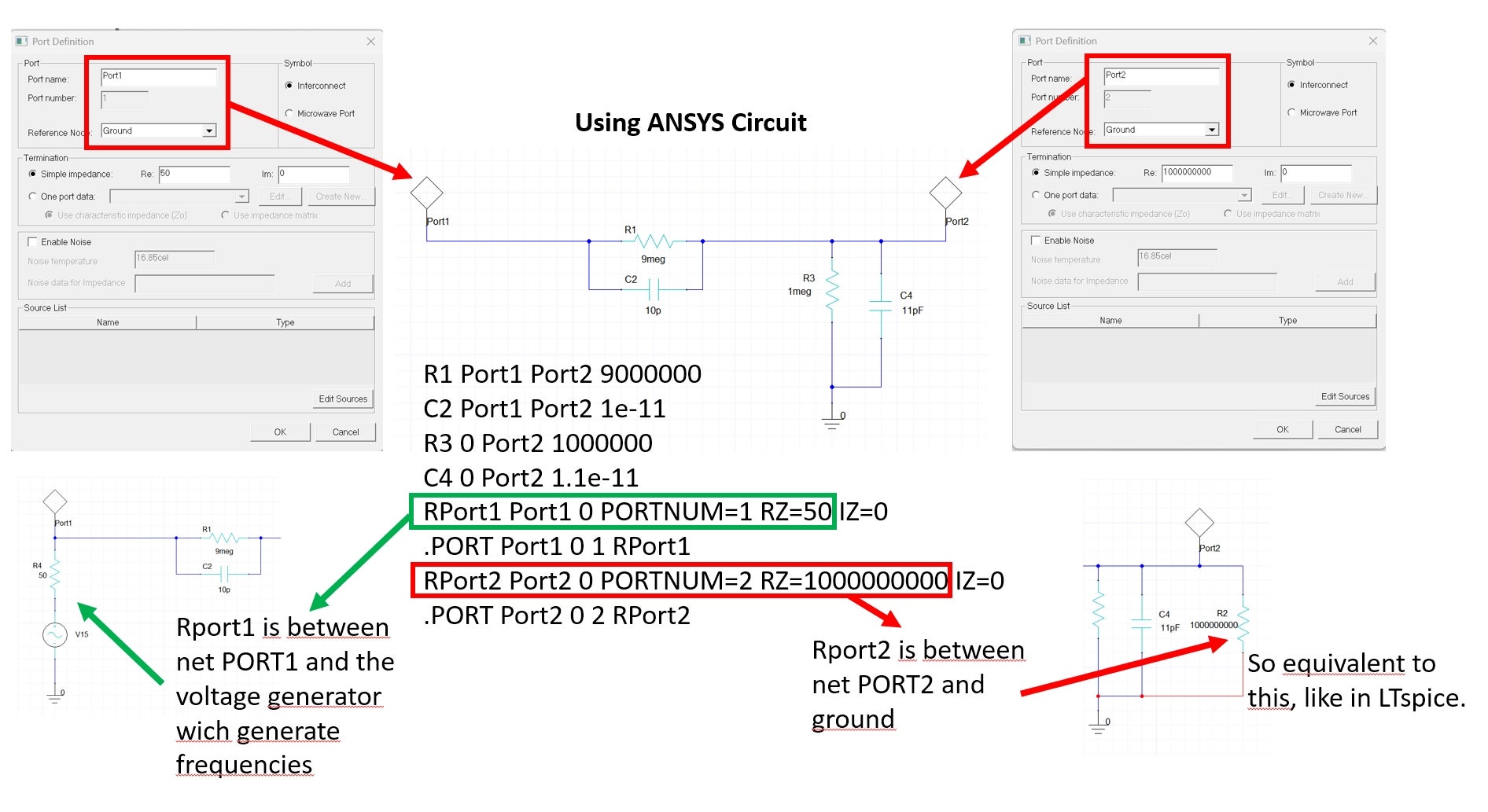The width and height of the screenshot is (1488, 812).
Task: Edit Re impedance field showing 50
Action: click(194, 174)
